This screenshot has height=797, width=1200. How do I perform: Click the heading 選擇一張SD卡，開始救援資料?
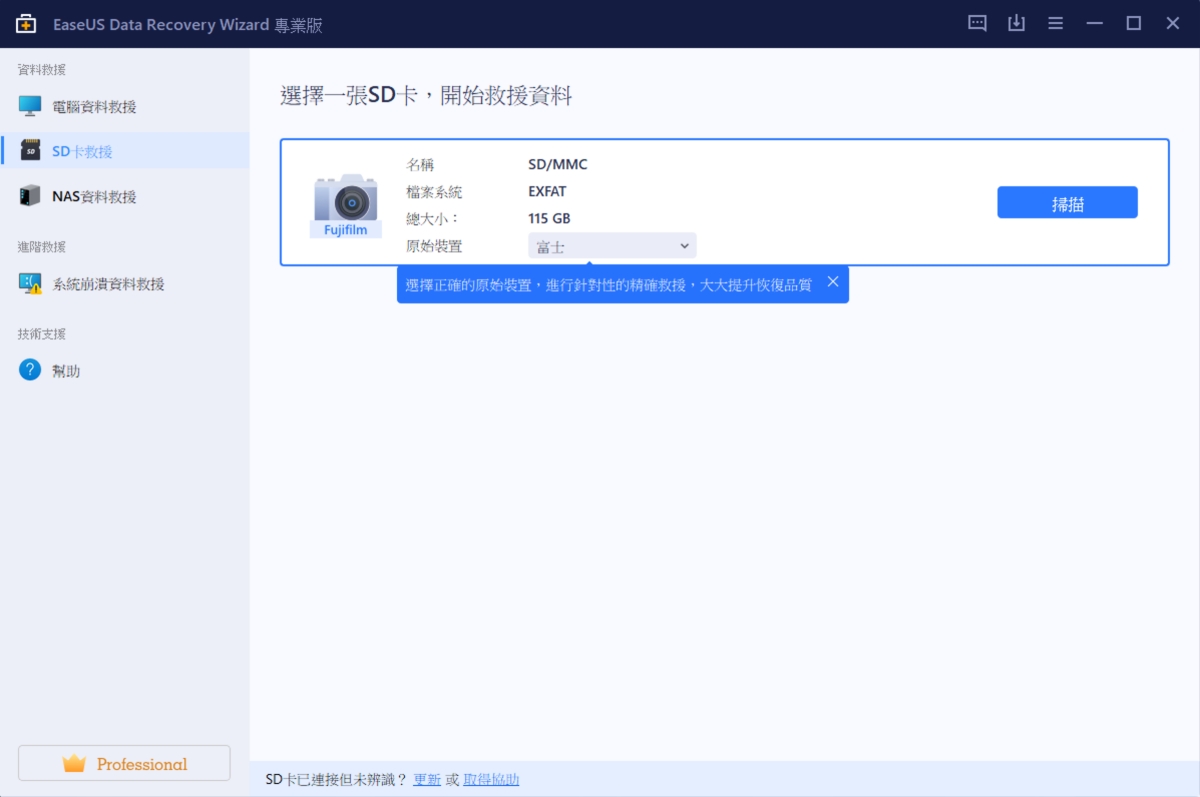426,96
